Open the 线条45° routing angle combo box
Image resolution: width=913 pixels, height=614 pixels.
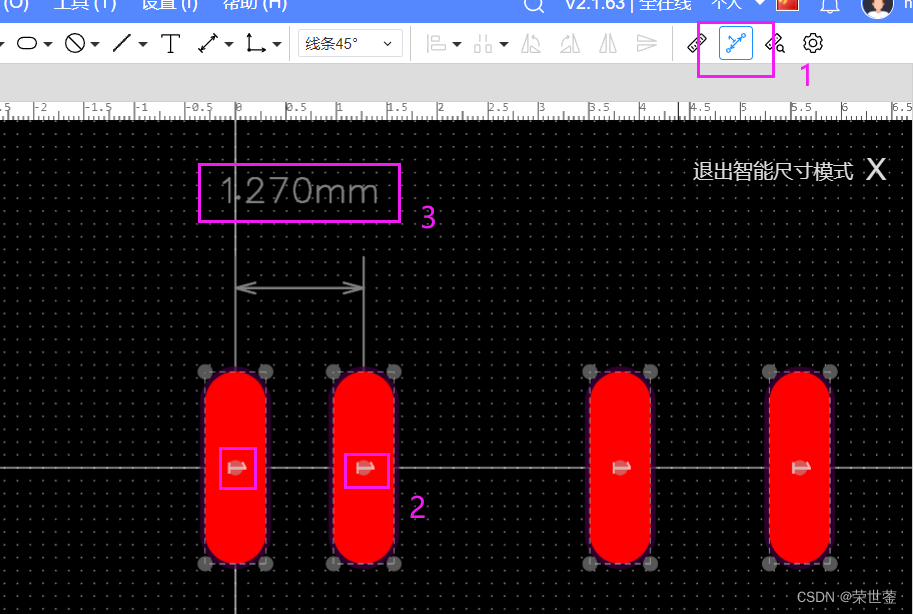click(x=350, y=44)
